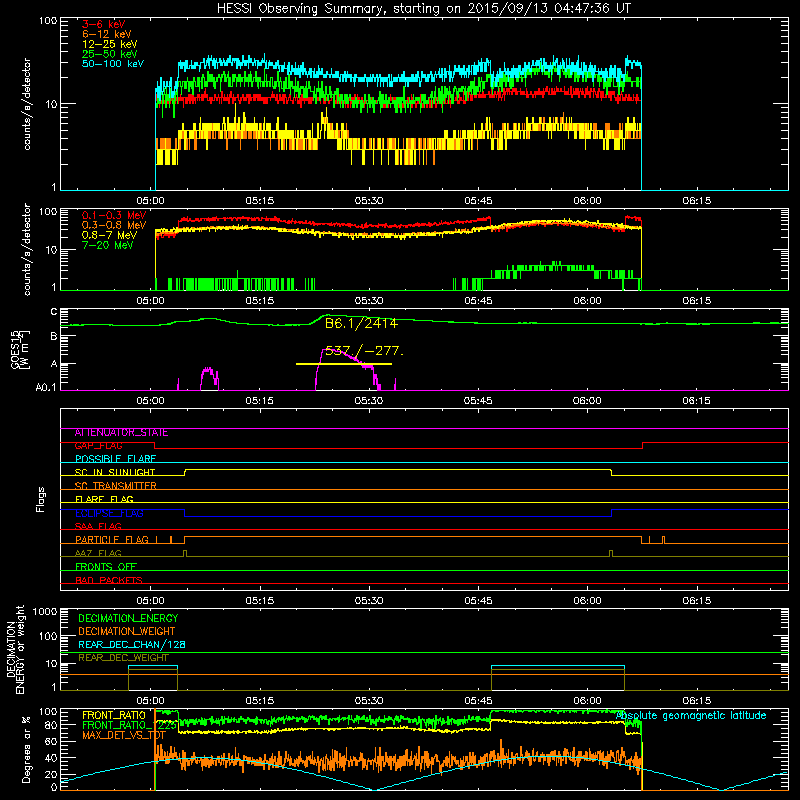Click the 06:15 tick label under the MeV panel
Screen dimensions: 800x800
click(x=696, y=301)
